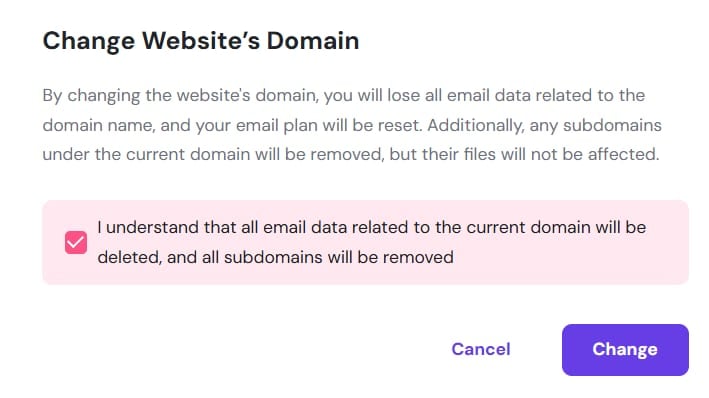Click the word 'Website's' in the heading
The width and height of the screenshot is (709, 398).
coord(201,41)
